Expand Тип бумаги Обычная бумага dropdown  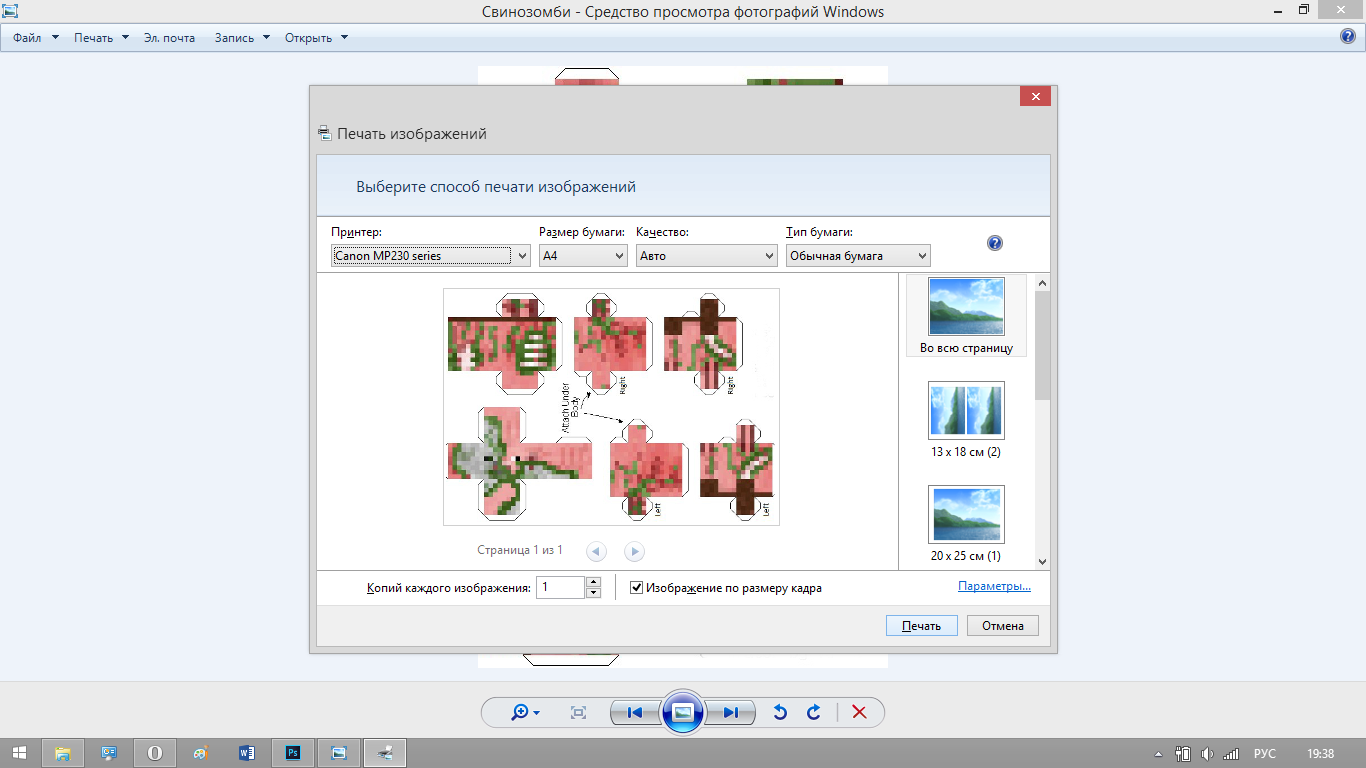pyautogui.click(x=858, y=255)
